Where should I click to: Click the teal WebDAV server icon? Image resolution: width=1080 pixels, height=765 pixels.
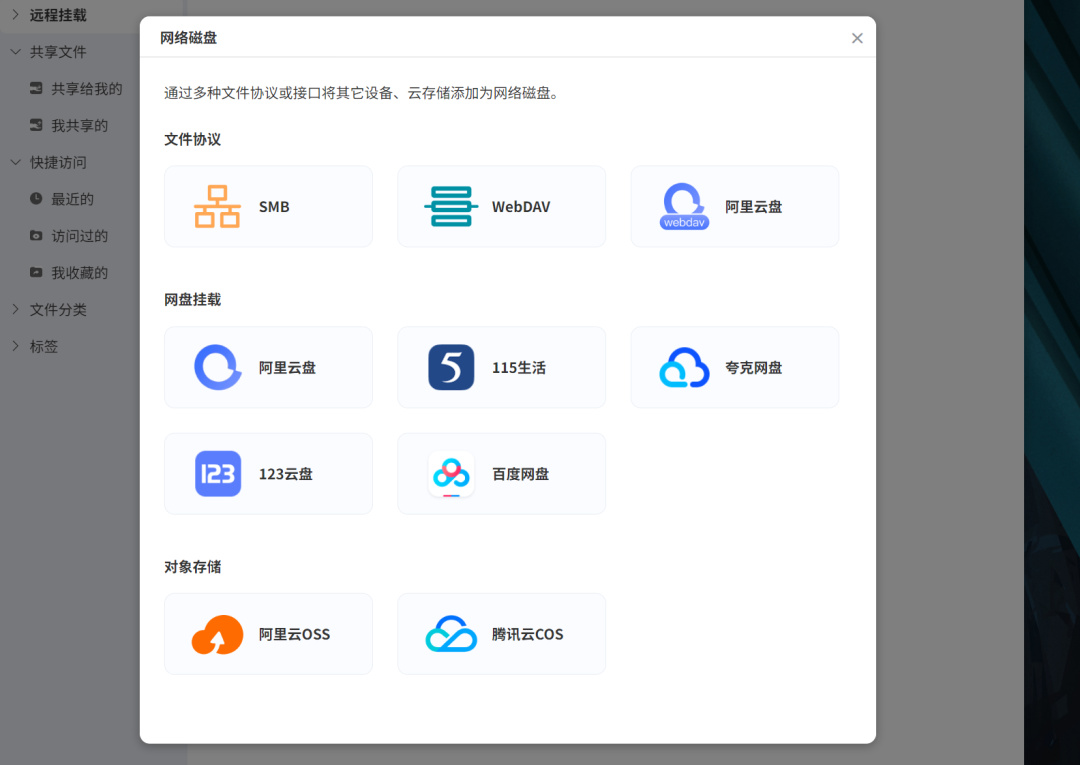(451, 207)
